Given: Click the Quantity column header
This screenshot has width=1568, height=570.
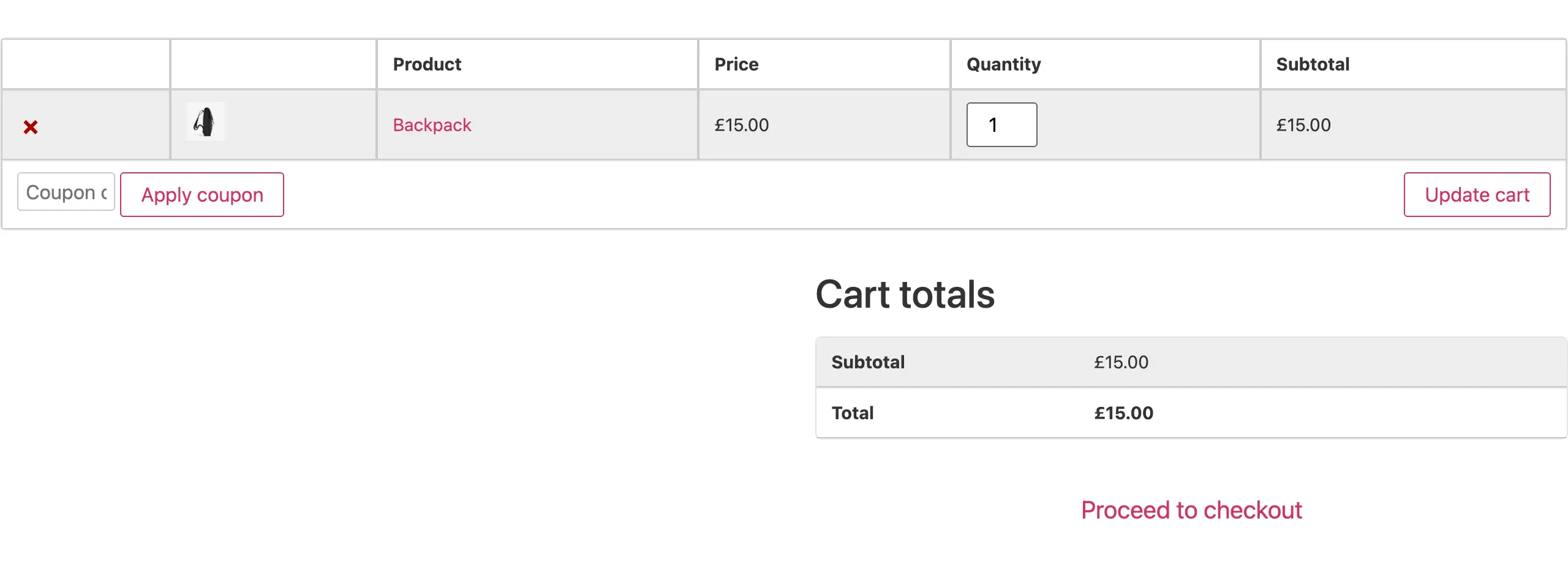Looking at the screenshot, I should 1003,64.
